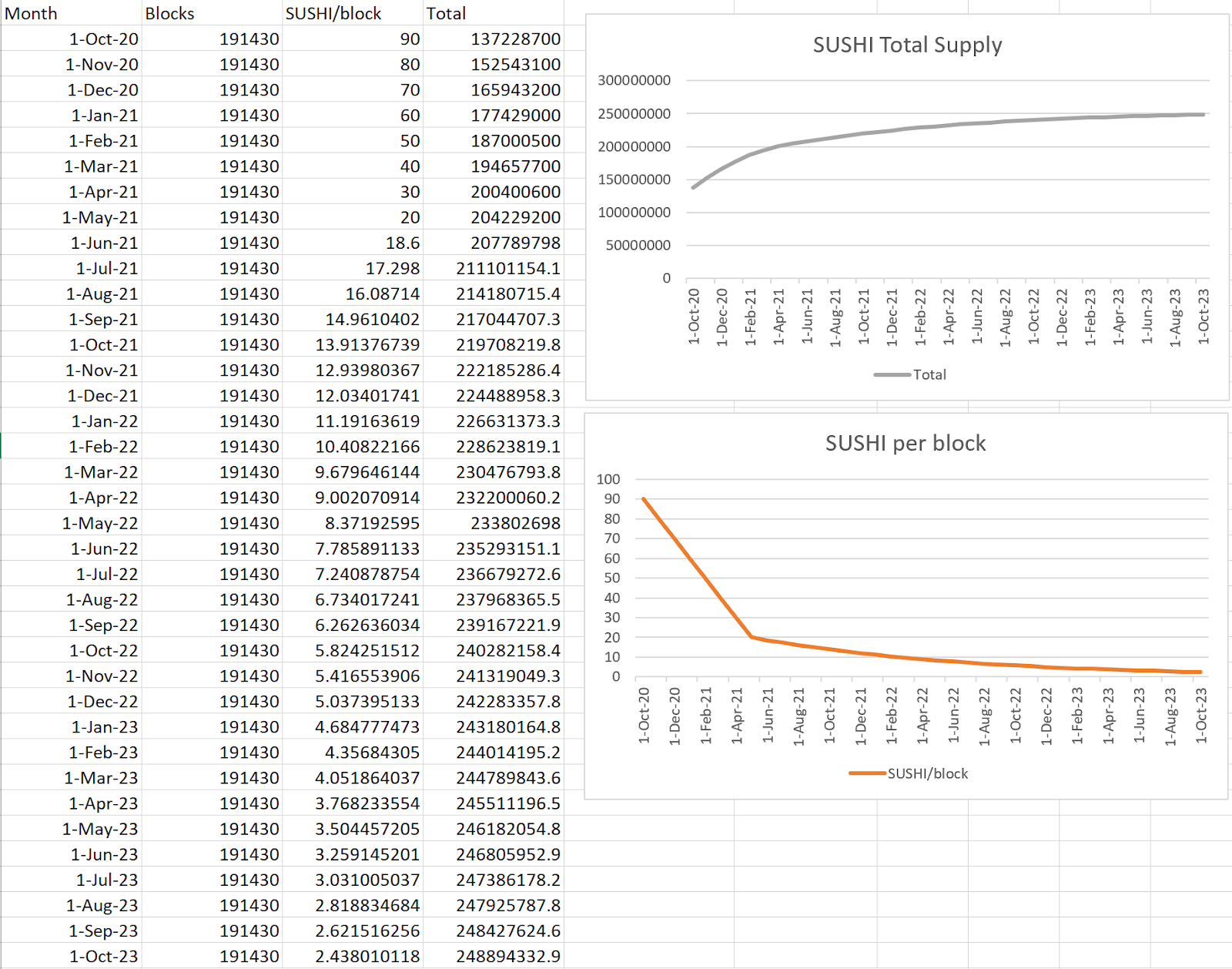Select the SUSHI per block chart title
Viewport: 1232px width, 969px height.
(x=906, y=443)
